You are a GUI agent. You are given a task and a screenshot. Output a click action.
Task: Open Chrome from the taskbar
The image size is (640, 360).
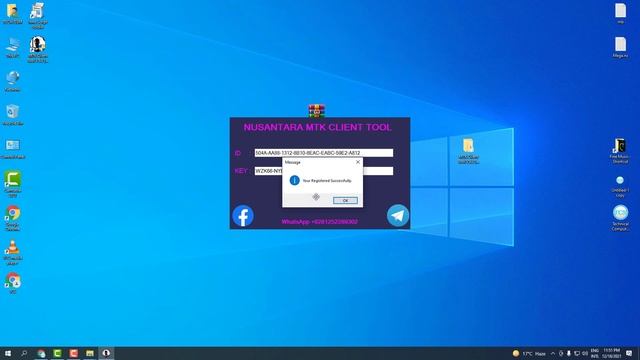(x=41, y=353)
